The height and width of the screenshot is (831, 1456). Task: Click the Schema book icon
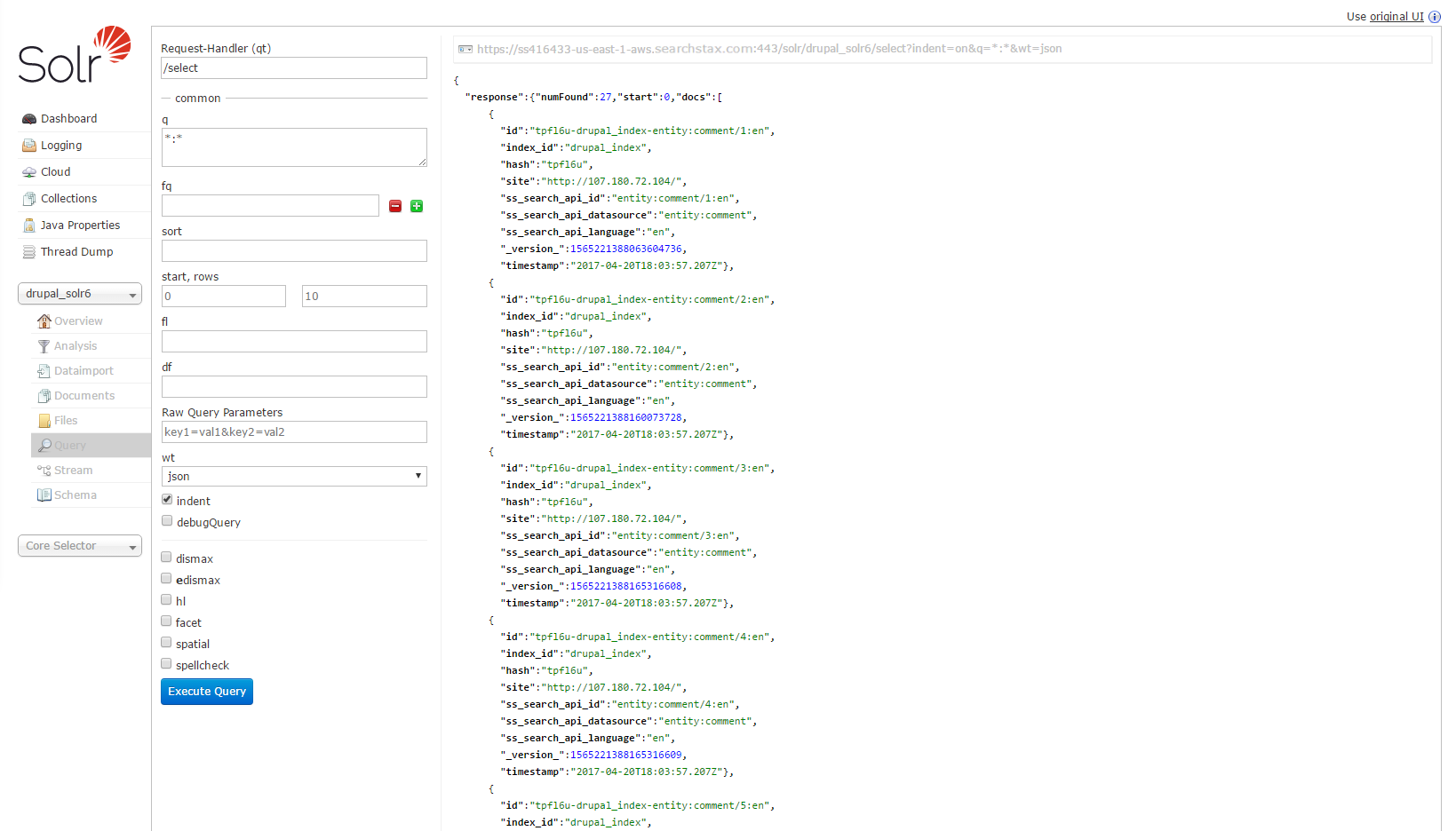pyautogui.click(x=44, y=495)
